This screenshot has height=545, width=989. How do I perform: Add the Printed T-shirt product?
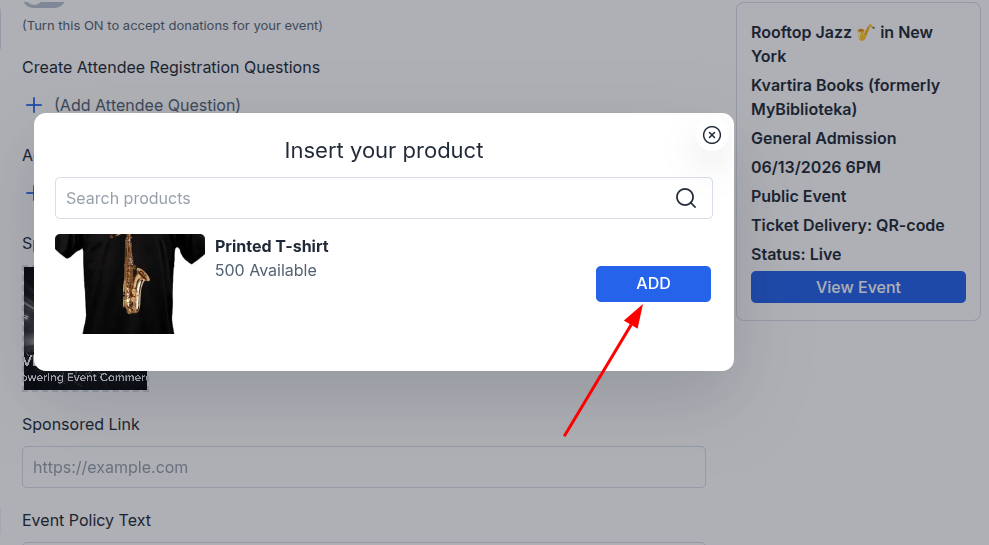(653, 284)
